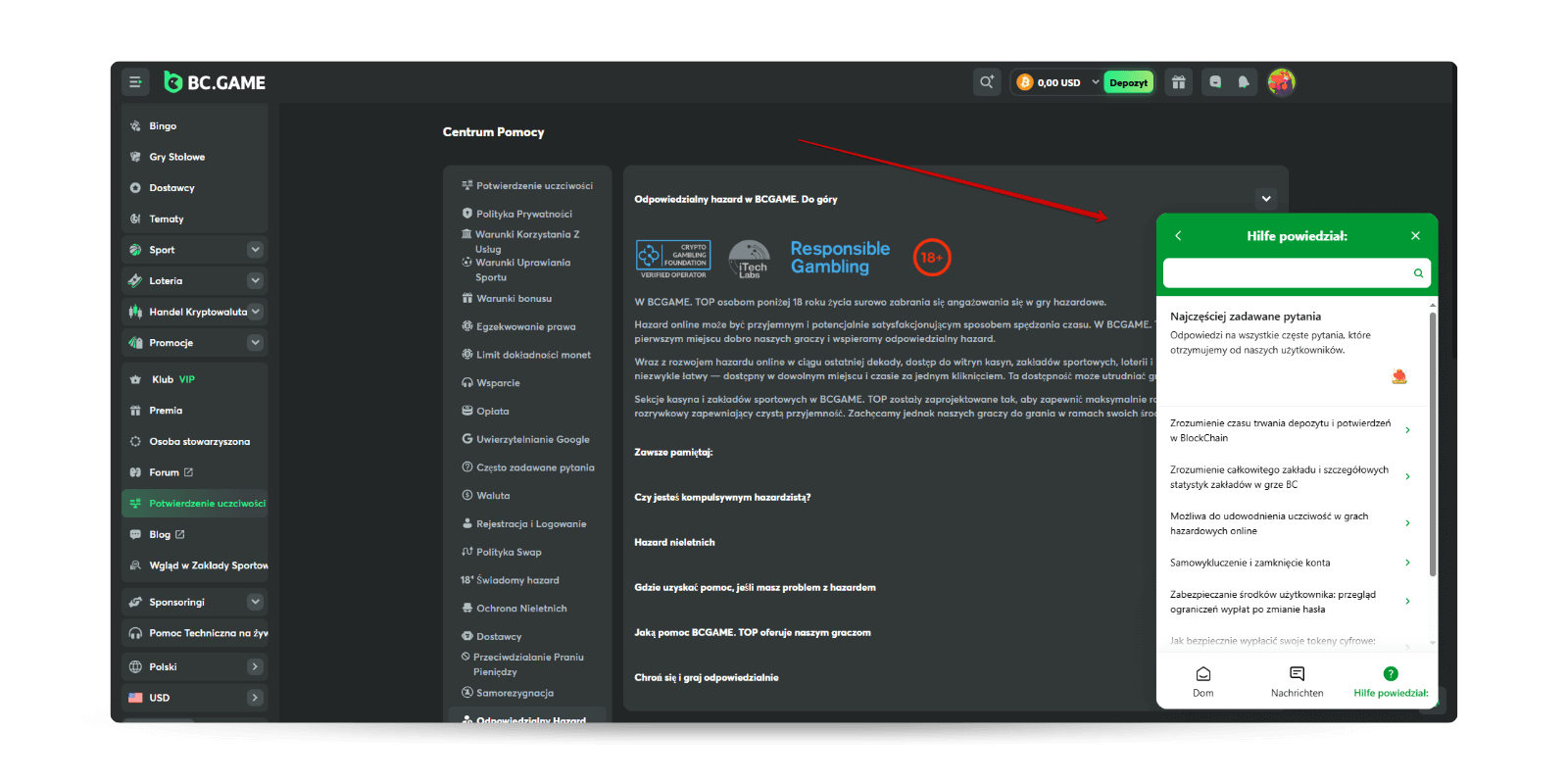Image resolution: width=1568 pixels, height=784 pixels.
Task: Open Pomoc Techniczna na żywo
Action: pos(195,633)
